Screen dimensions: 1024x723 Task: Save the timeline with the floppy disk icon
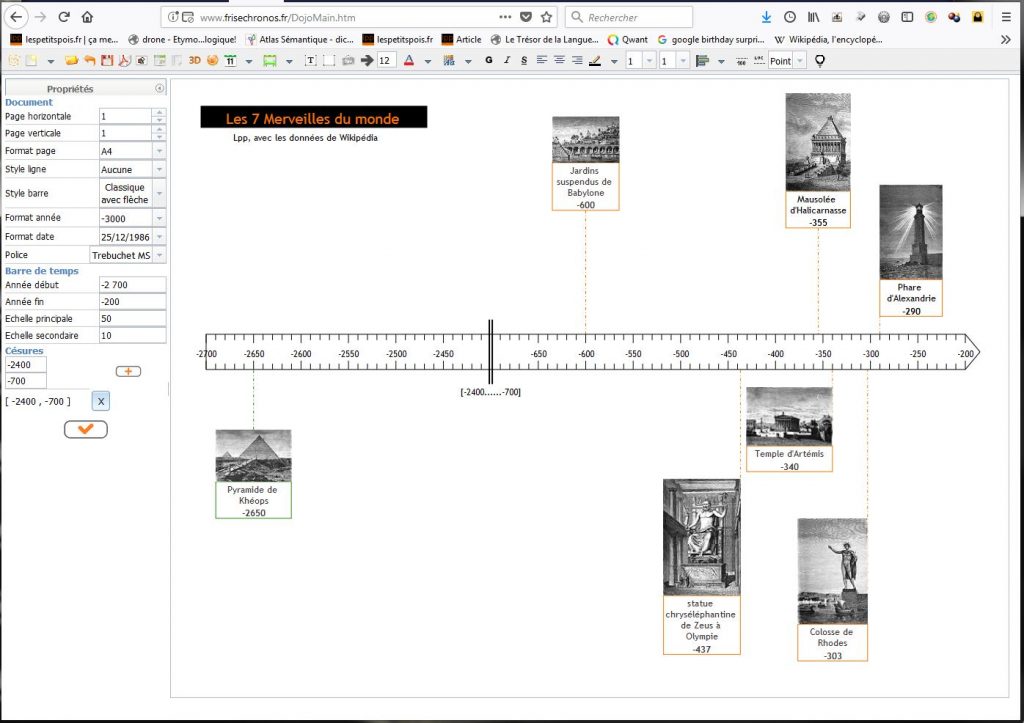coord(107,61)
